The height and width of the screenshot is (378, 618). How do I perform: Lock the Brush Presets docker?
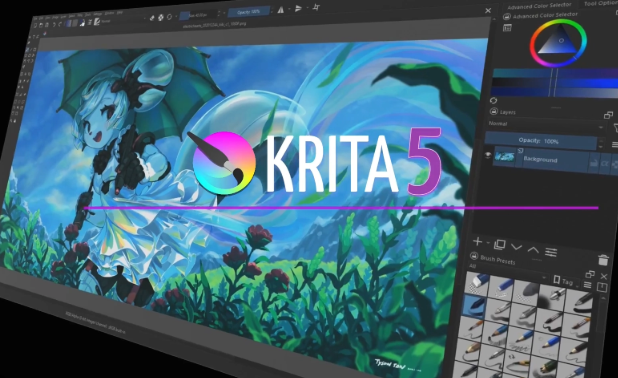click(474, 256)
